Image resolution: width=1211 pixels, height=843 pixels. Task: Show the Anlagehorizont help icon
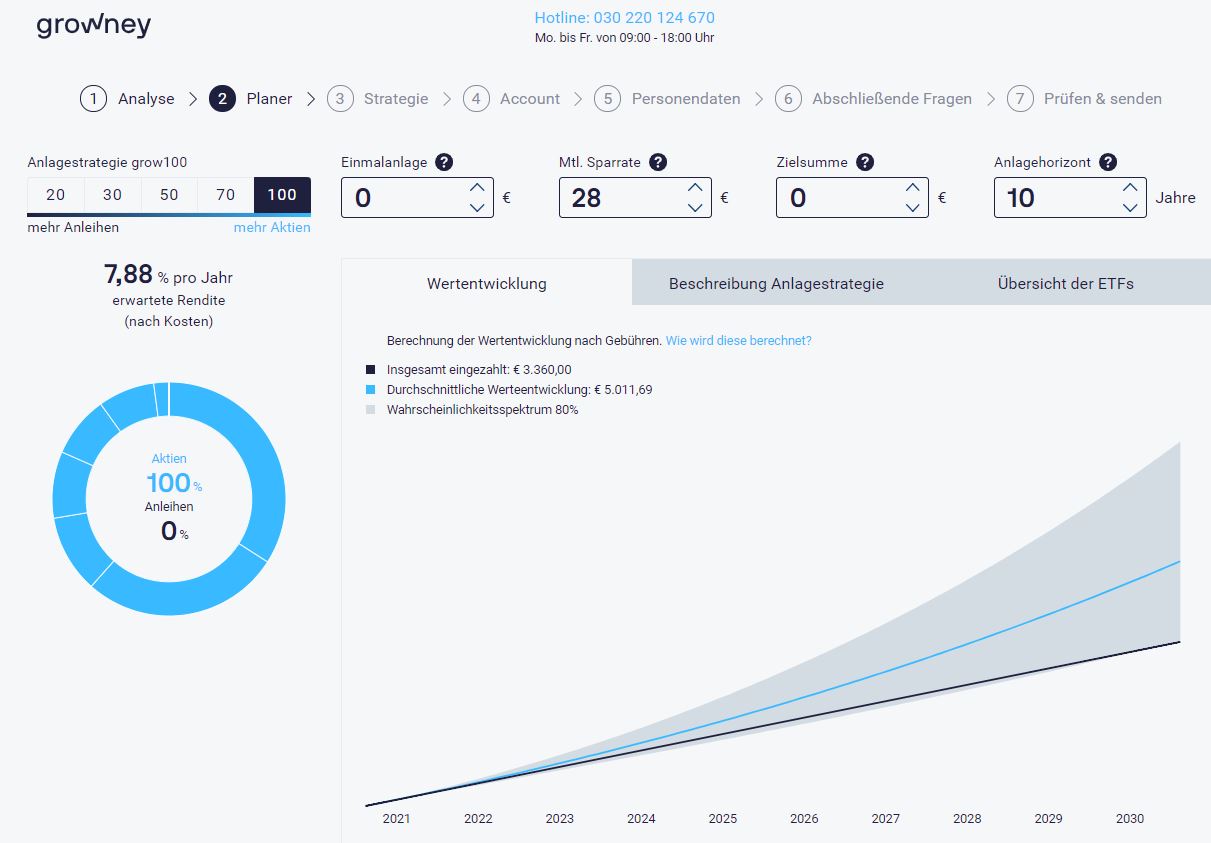[1107, 162]
